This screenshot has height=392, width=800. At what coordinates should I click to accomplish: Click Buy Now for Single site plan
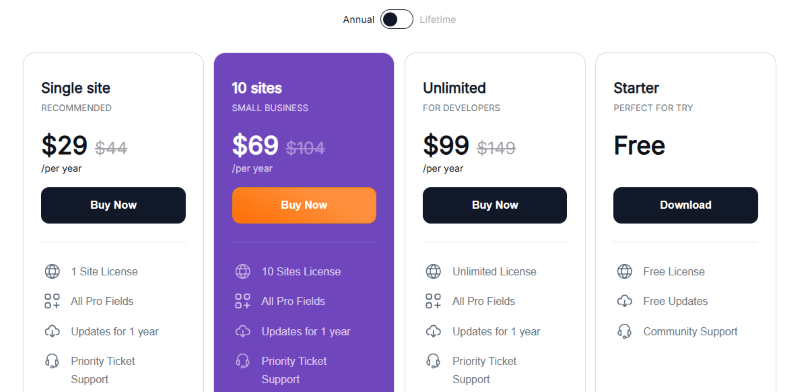pyautogui.click(x=113, y=205)
